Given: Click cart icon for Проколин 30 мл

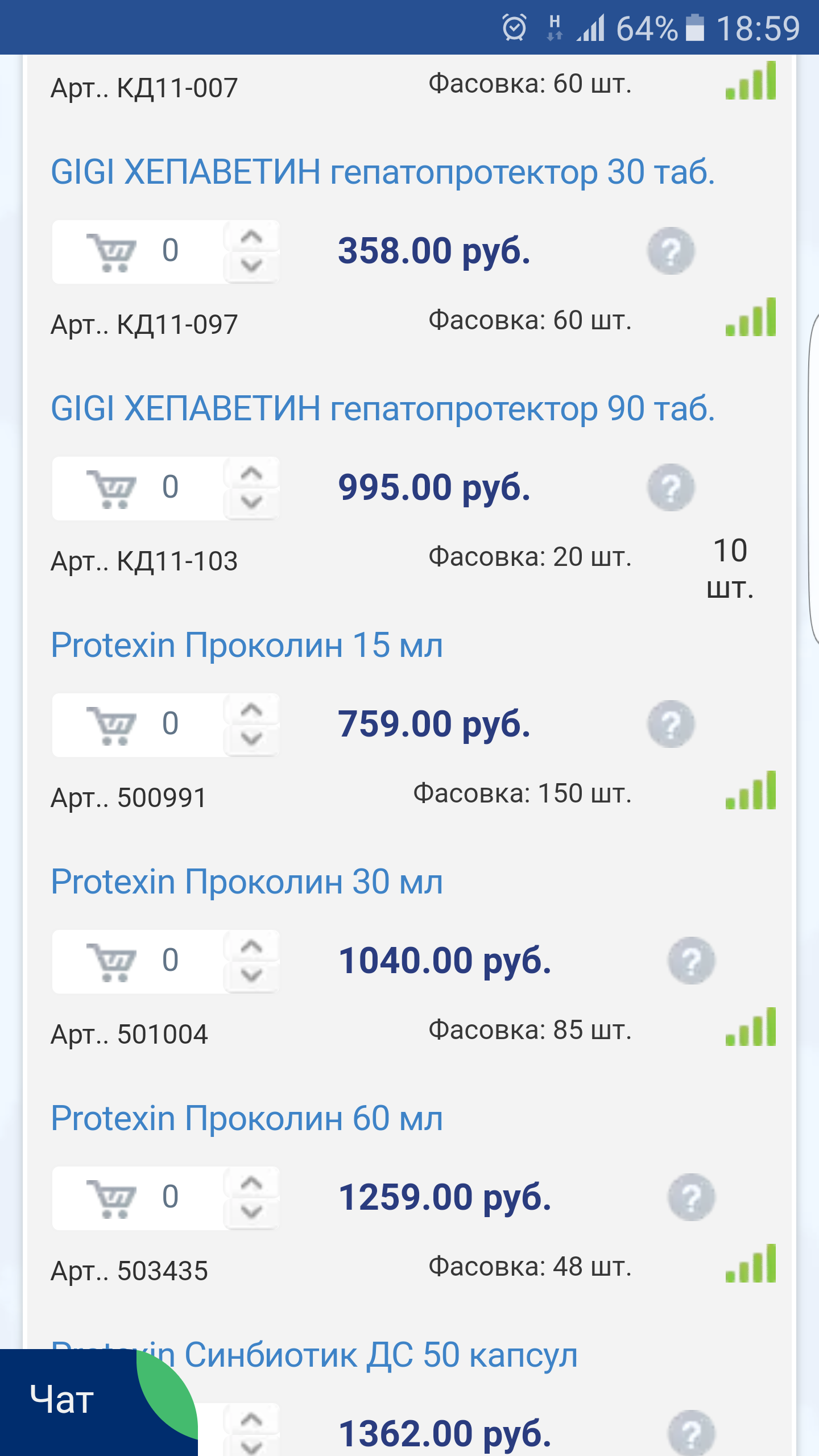Looking at the screenshot, I should [x=112, y=962].
